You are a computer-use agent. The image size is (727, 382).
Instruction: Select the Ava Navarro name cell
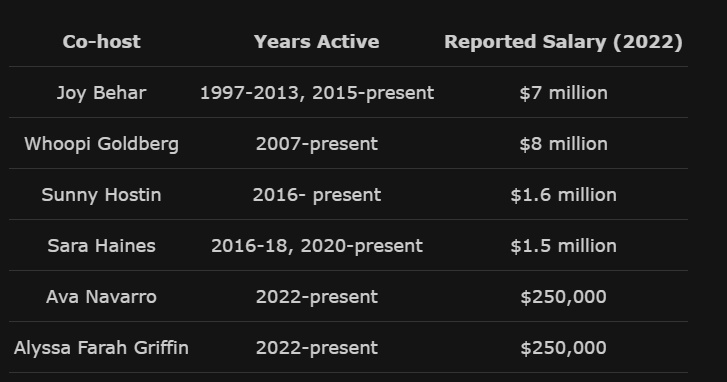pyautogui.click(x=101, y=297)
